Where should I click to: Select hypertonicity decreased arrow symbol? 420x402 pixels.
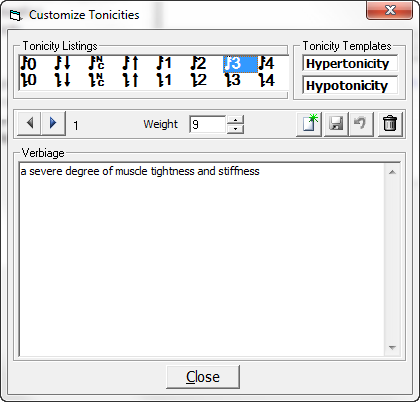pyautogui.click(x=63, y=63)
